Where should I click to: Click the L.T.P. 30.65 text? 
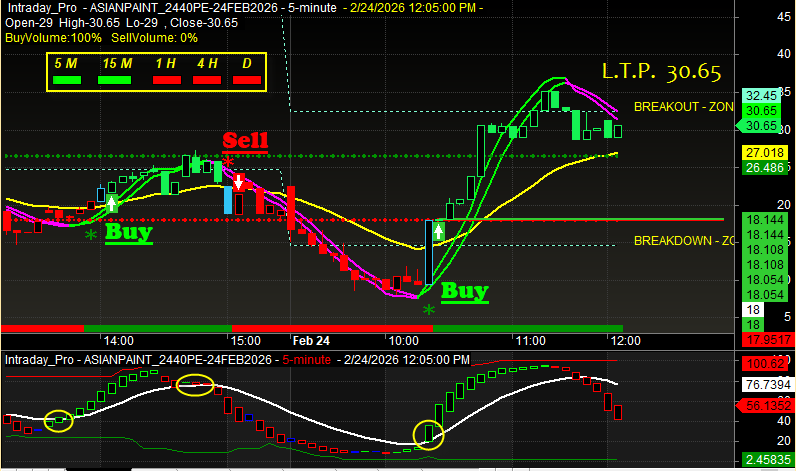coord(661,72)
